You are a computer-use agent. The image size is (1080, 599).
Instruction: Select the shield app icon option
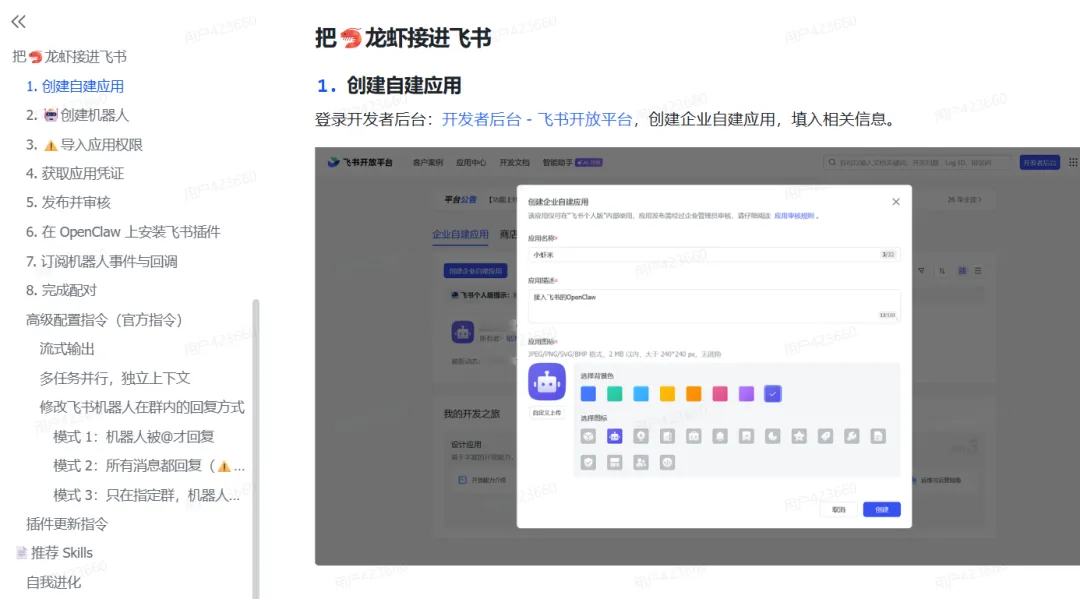(588, 463)
